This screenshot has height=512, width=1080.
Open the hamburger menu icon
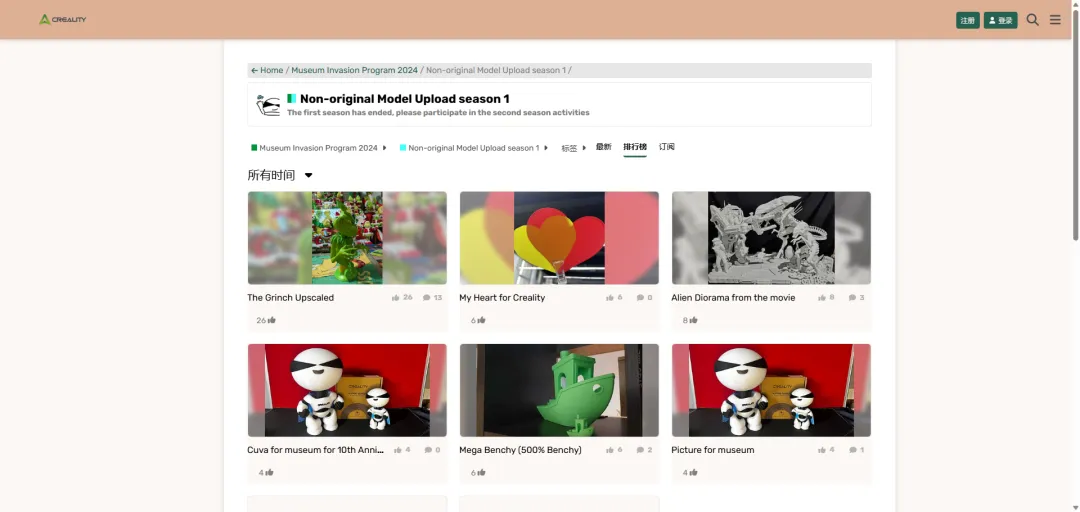pos(1055,20)
